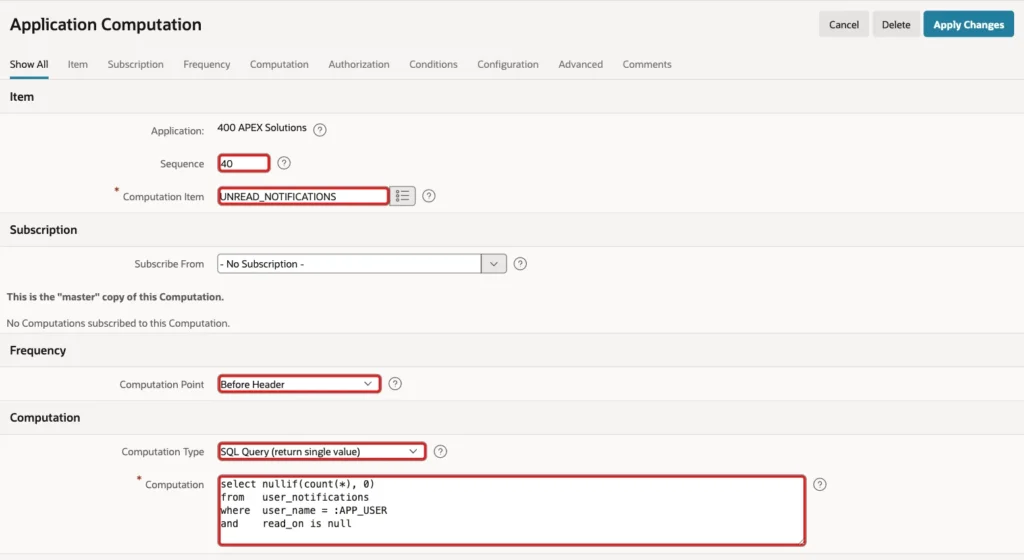Open help for the Sequence field
The image size is (1024, 560).
point(283,163)
